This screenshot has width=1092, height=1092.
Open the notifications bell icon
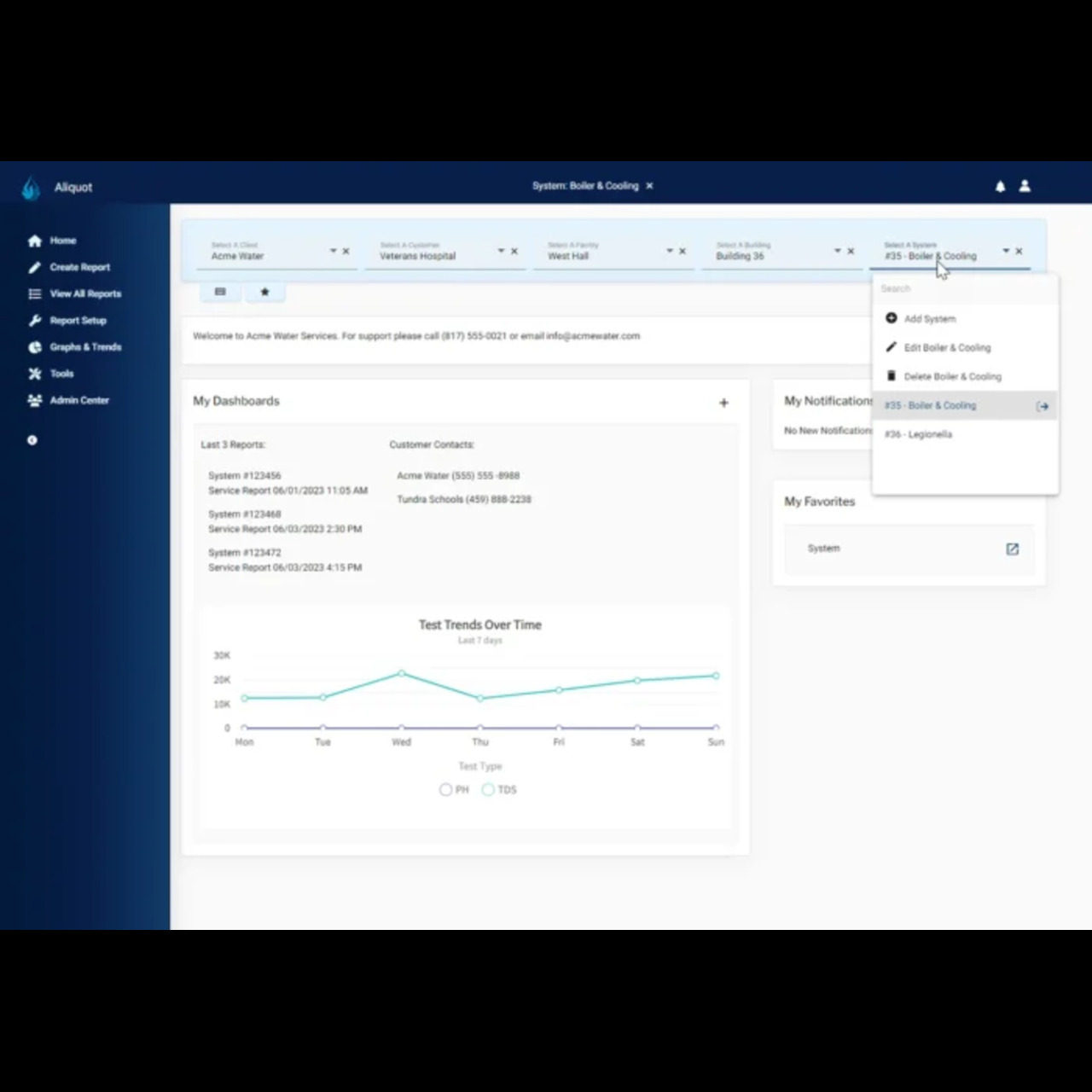(1000, 186)
